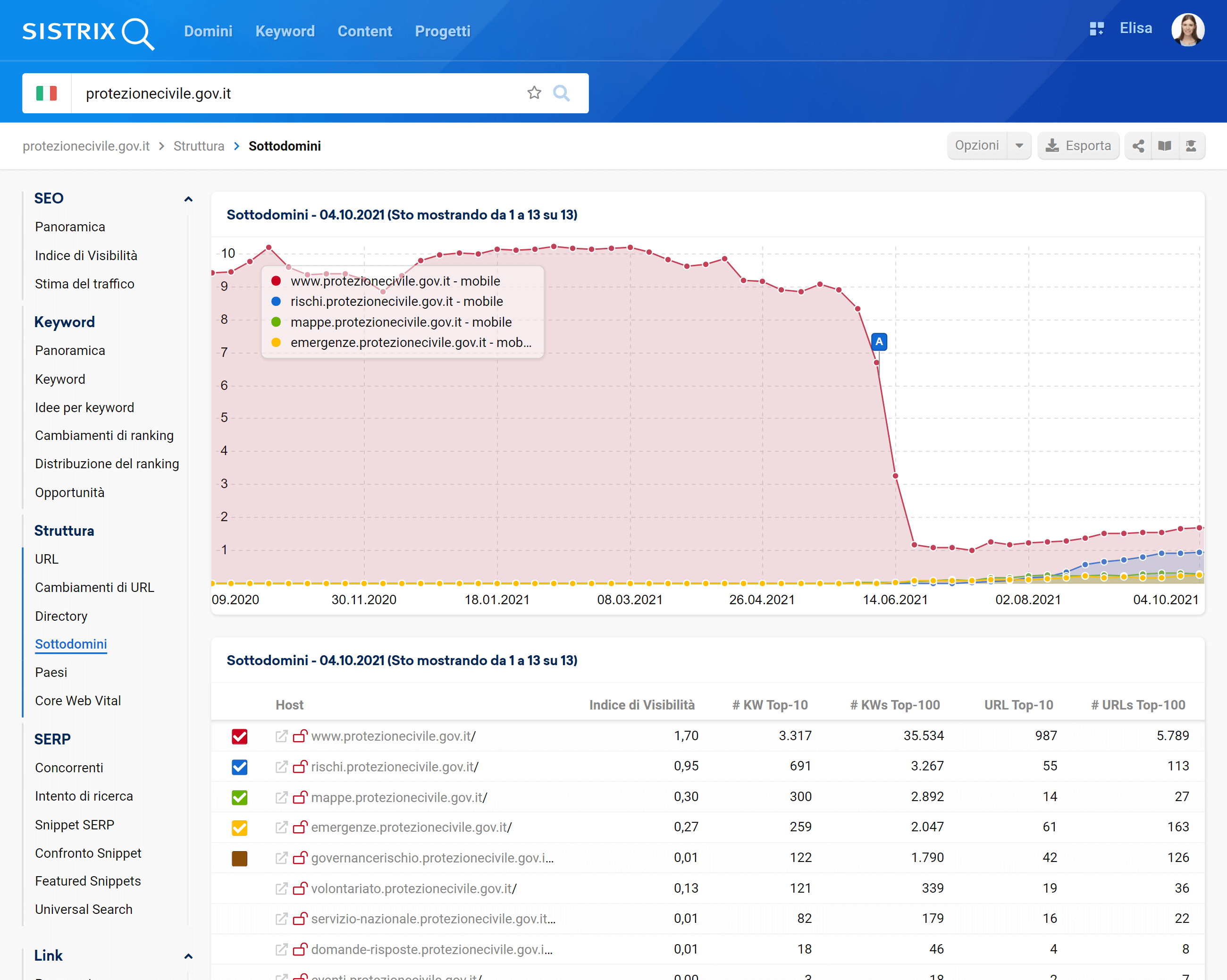Collapse the SEO sidebar section
This screenshot has height=980, width=1227.
pyautogui.click(x=188, y=199)
